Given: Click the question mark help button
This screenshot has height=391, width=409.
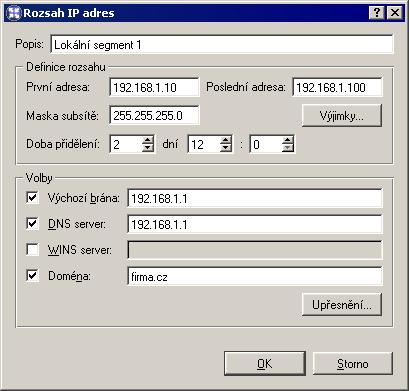Looking at the screenshot, I should (x=377, y=13).
